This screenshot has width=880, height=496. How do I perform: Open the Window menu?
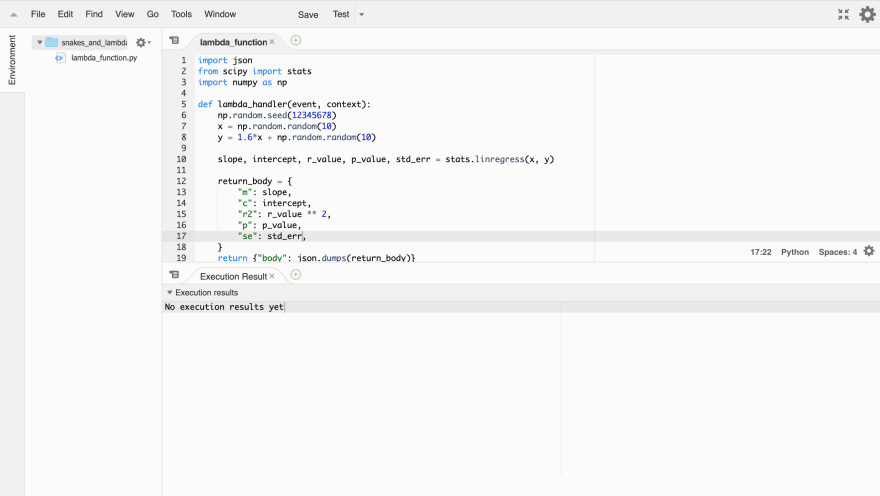click(x=220, y=14)
